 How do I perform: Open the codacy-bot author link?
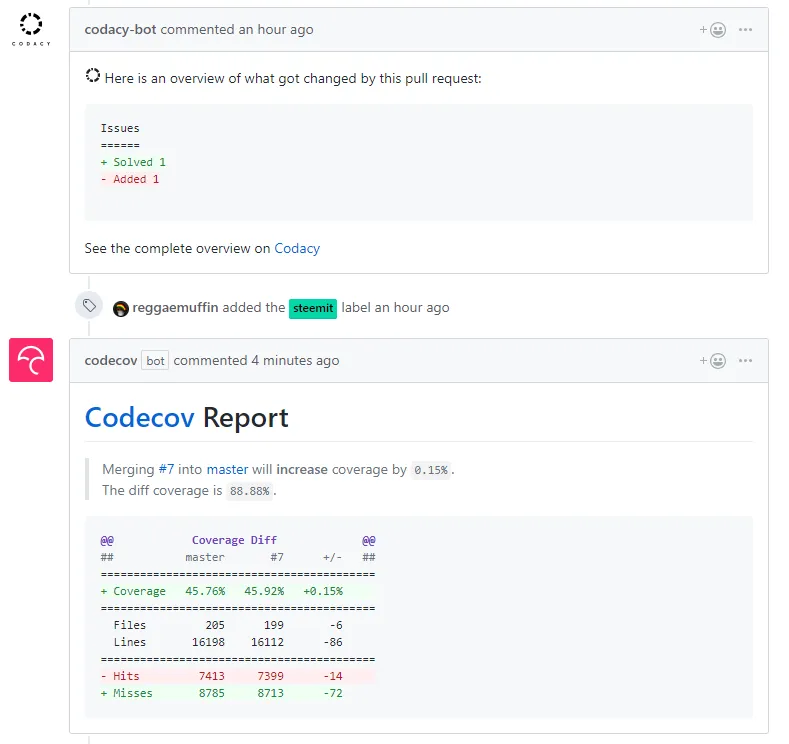(x=120, y=30)
